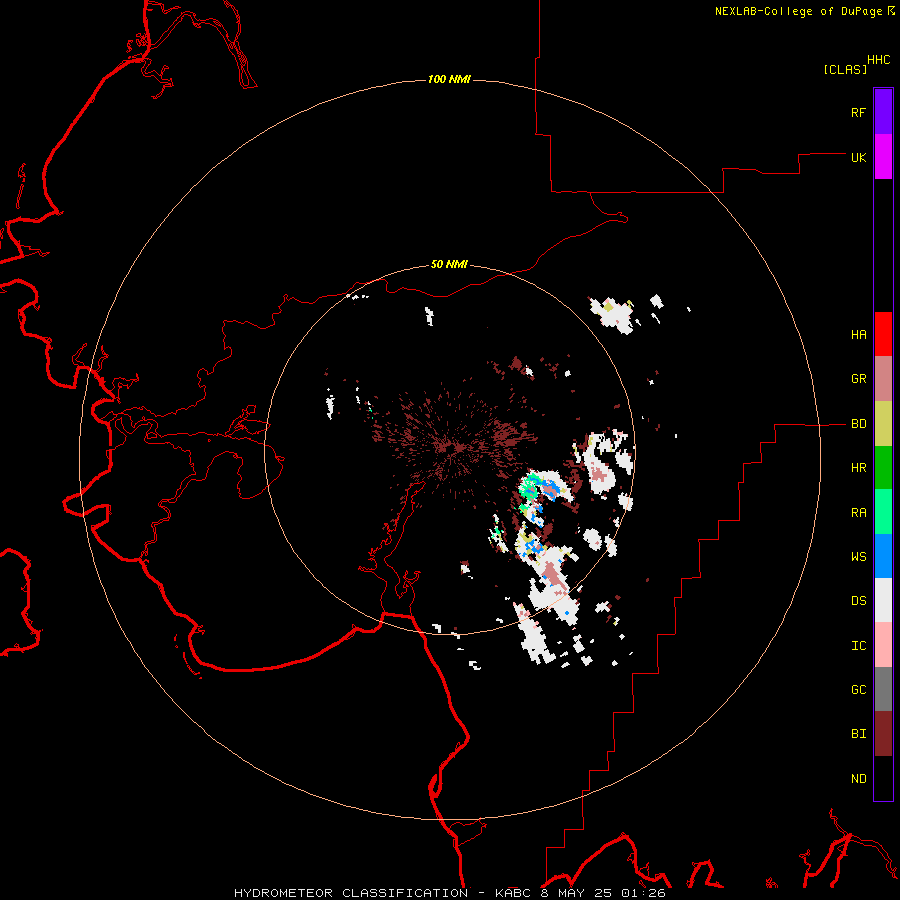The image size is (900, 900).
Task: Click the 'RA' legend label
Action: (x=858, y=513)
